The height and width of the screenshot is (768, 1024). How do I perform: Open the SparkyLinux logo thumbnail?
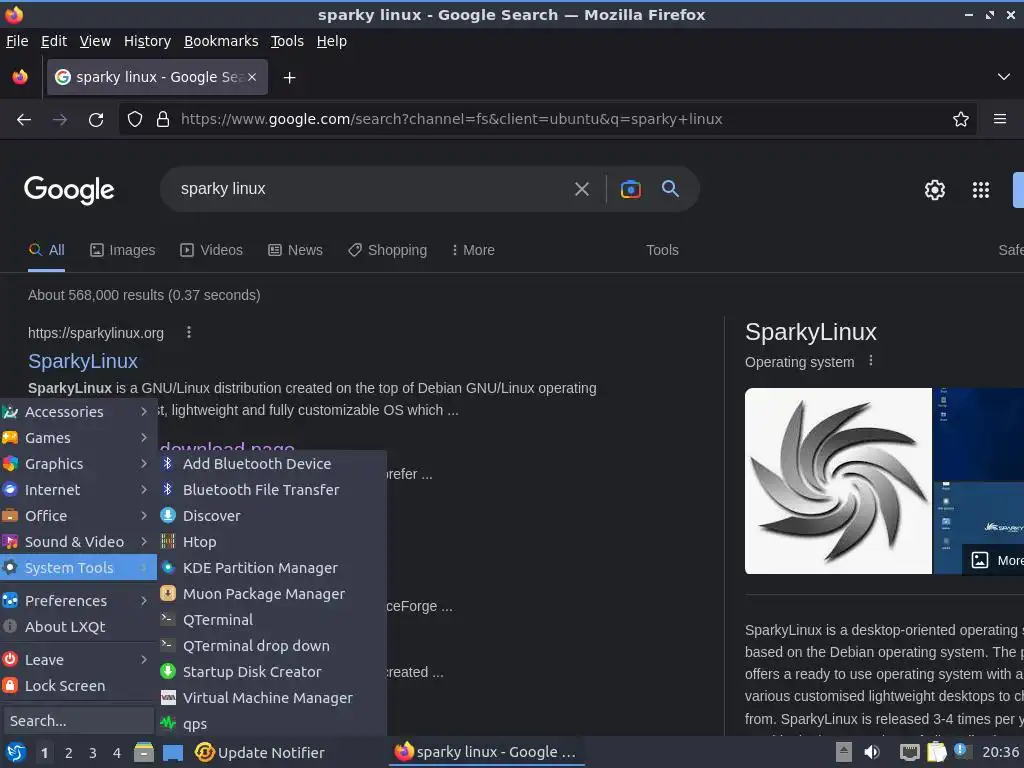pyautogui.click(x=838, y=481)
